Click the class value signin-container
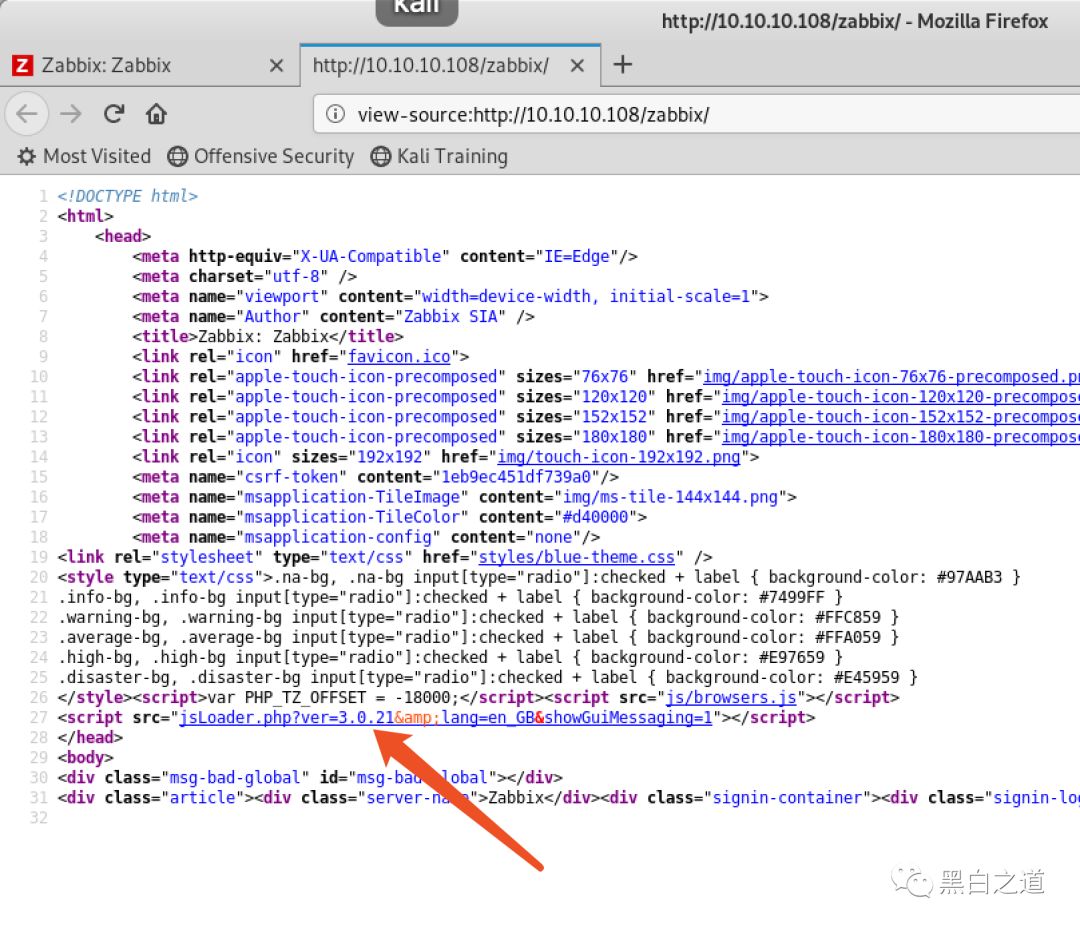The width and height of the screenshot is (1080, 929). coord(787,797)
